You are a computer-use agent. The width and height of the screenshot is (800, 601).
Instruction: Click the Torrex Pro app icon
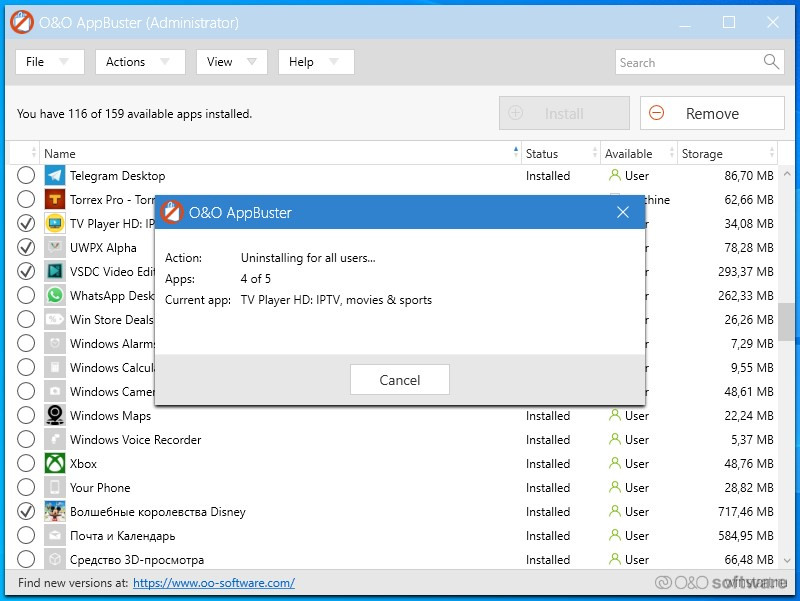pyautogui.click(x=55, y=199)
